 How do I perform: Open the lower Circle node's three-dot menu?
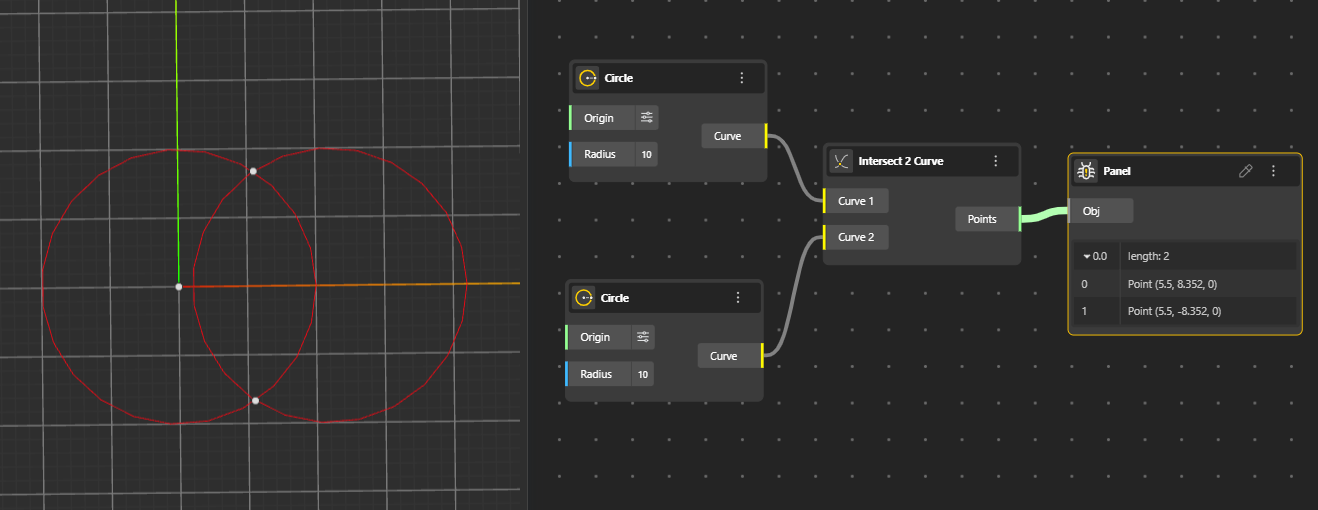pos(737,298)
